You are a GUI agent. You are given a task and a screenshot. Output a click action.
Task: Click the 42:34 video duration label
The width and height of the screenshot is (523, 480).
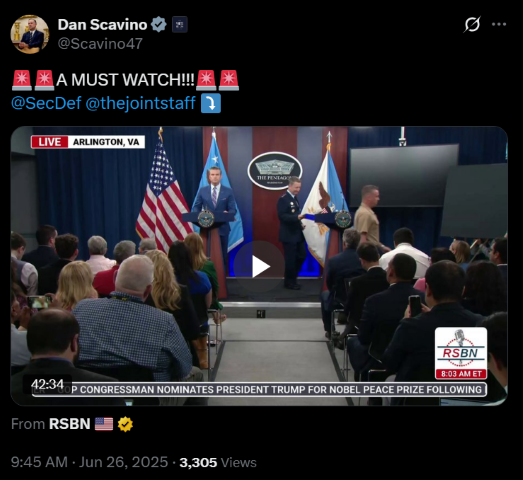click(47, 385)
